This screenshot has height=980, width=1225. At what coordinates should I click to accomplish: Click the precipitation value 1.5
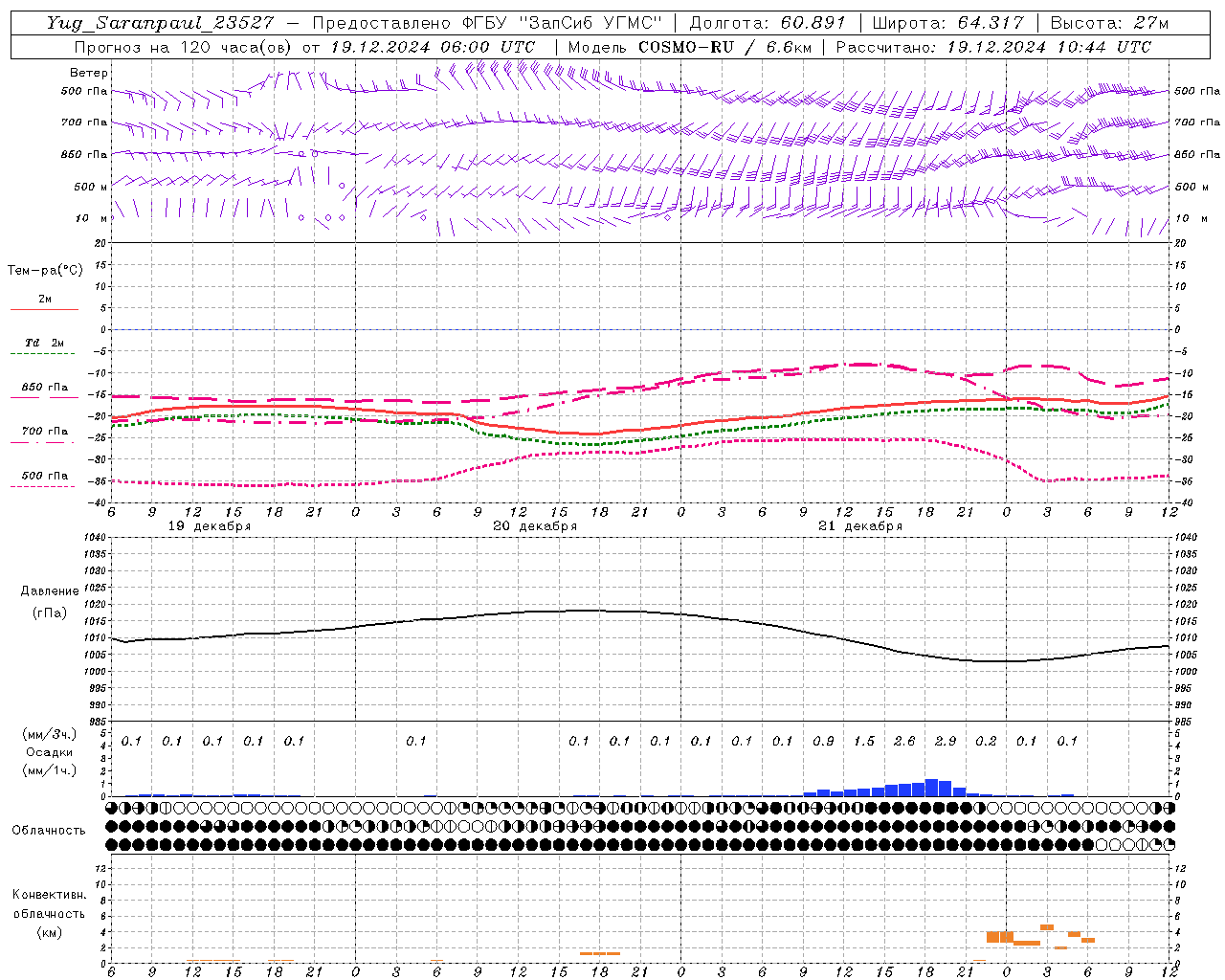864,741
